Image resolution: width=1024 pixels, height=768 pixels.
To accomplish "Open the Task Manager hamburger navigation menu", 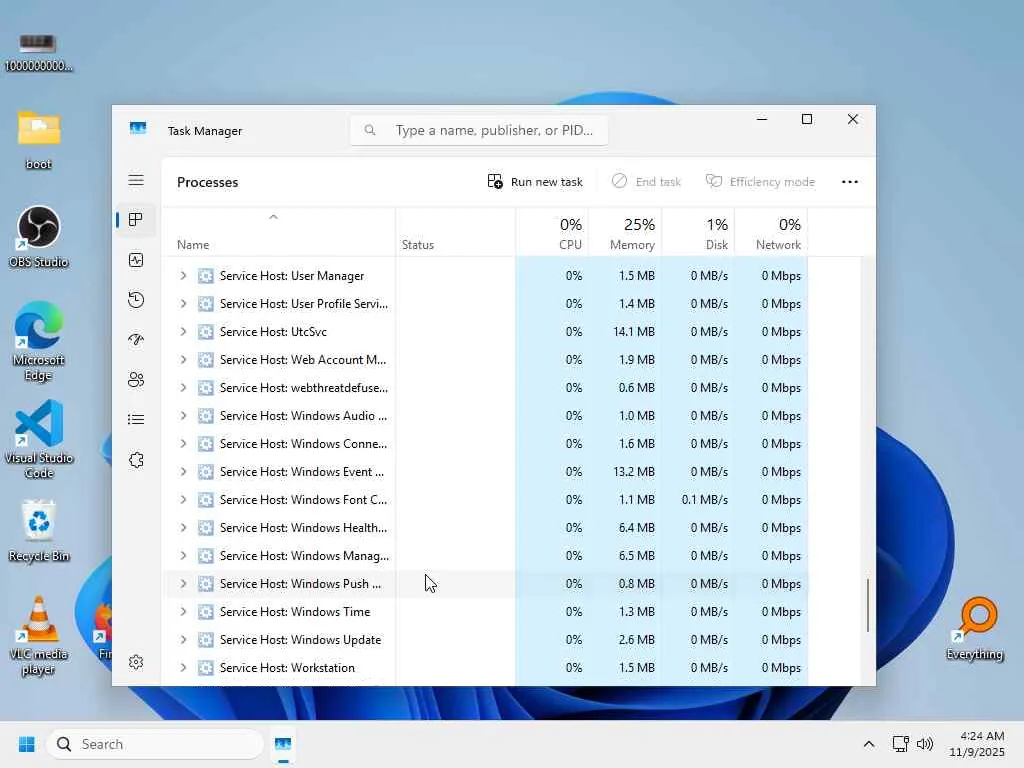I will tap(136, 180).
